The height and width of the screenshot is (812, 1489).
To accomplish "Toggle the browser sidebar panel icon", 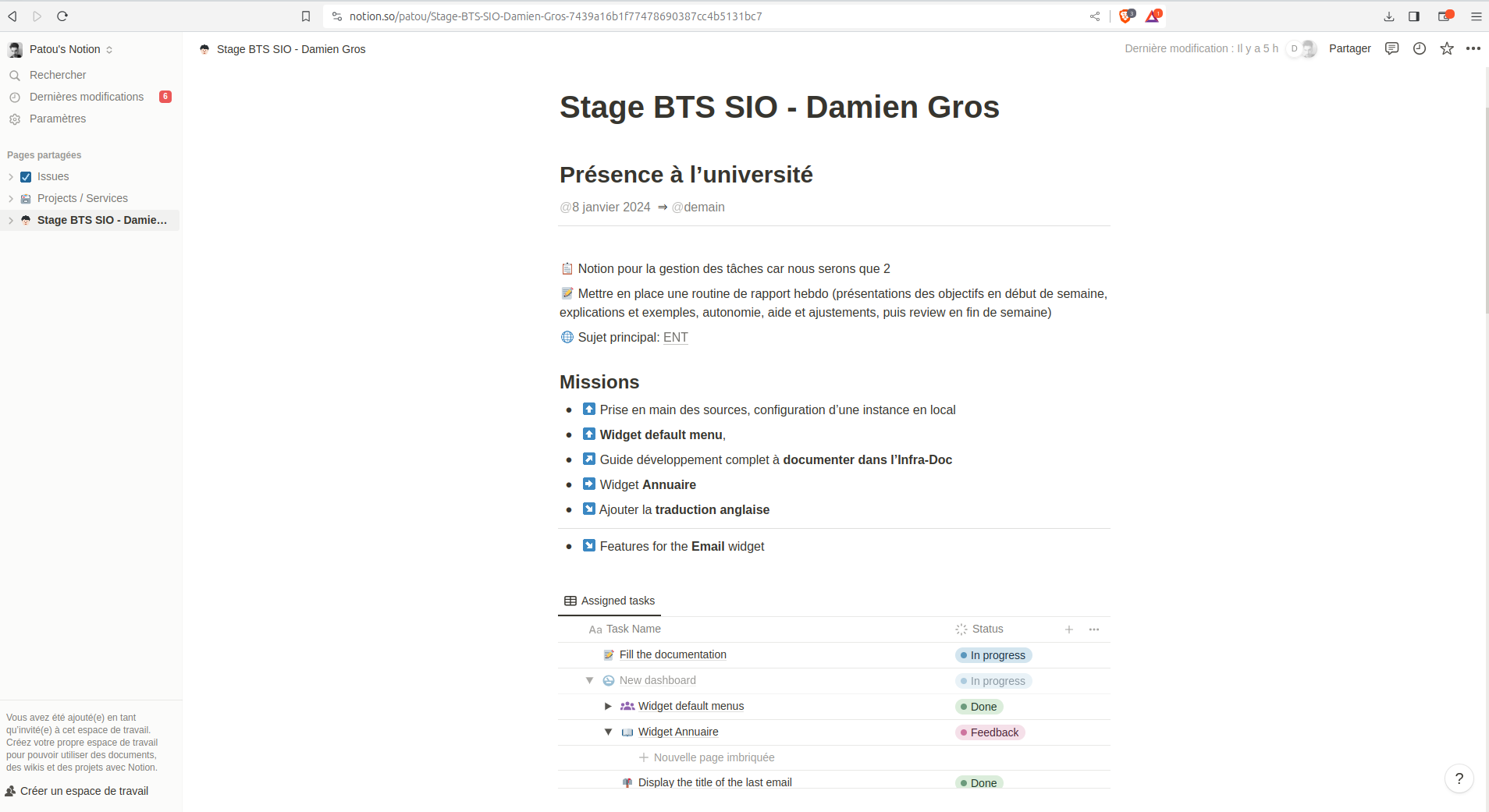I will pos(1414,16).
